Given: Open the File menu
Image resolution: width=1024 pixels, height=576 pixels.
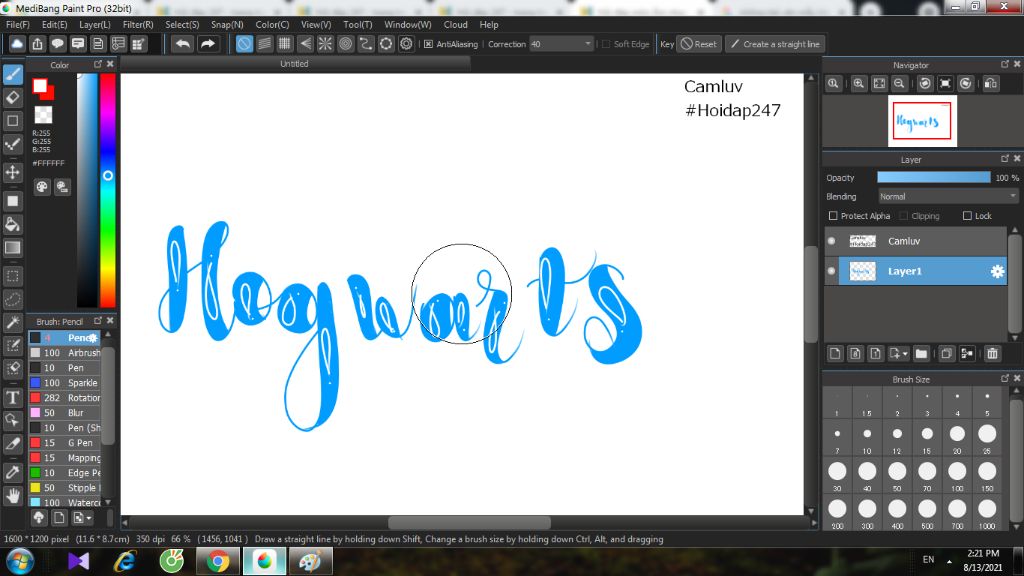Looking at the screenshot, I should pos(18,24).
